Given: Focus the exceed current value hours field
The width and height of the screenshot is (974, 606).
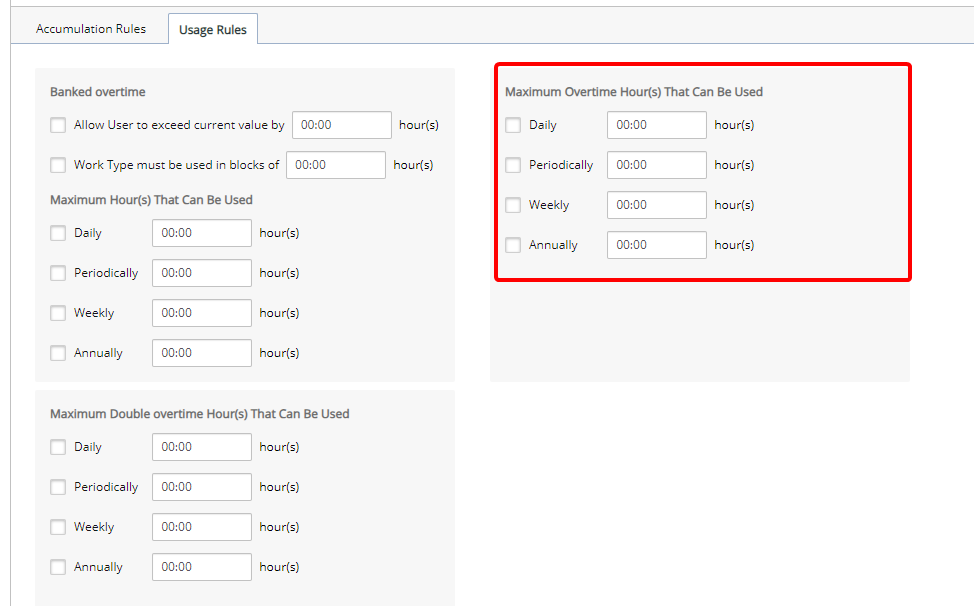Looking at the screenshot, I should pyautogui.click(x=342, y=125).
